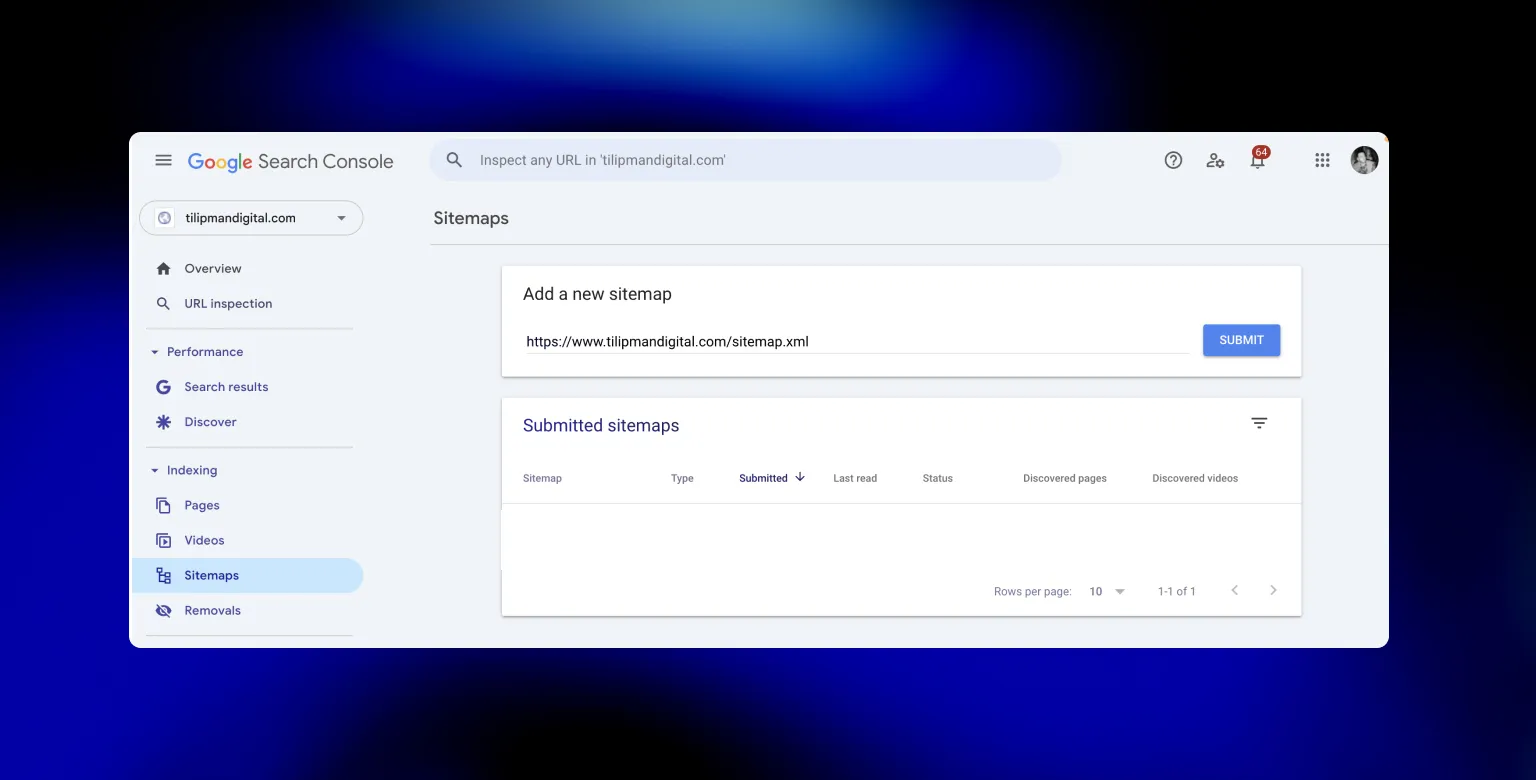Click the Google Search Console logo

click(290, 161)
